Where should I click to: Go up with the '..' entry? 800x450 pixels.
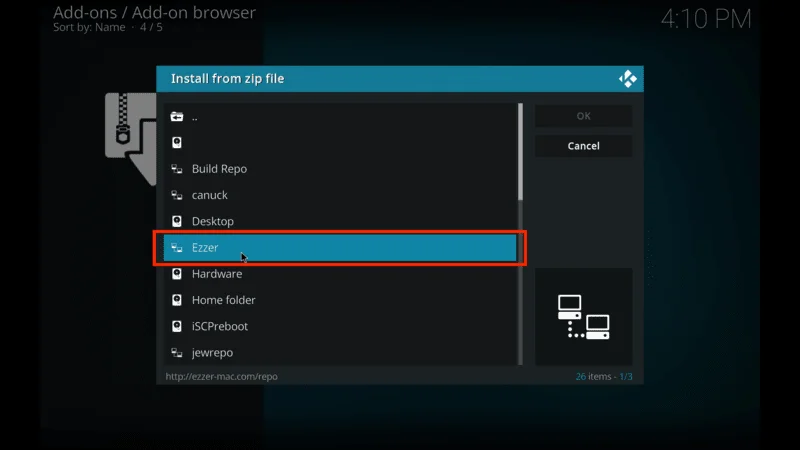coord(195,116)
